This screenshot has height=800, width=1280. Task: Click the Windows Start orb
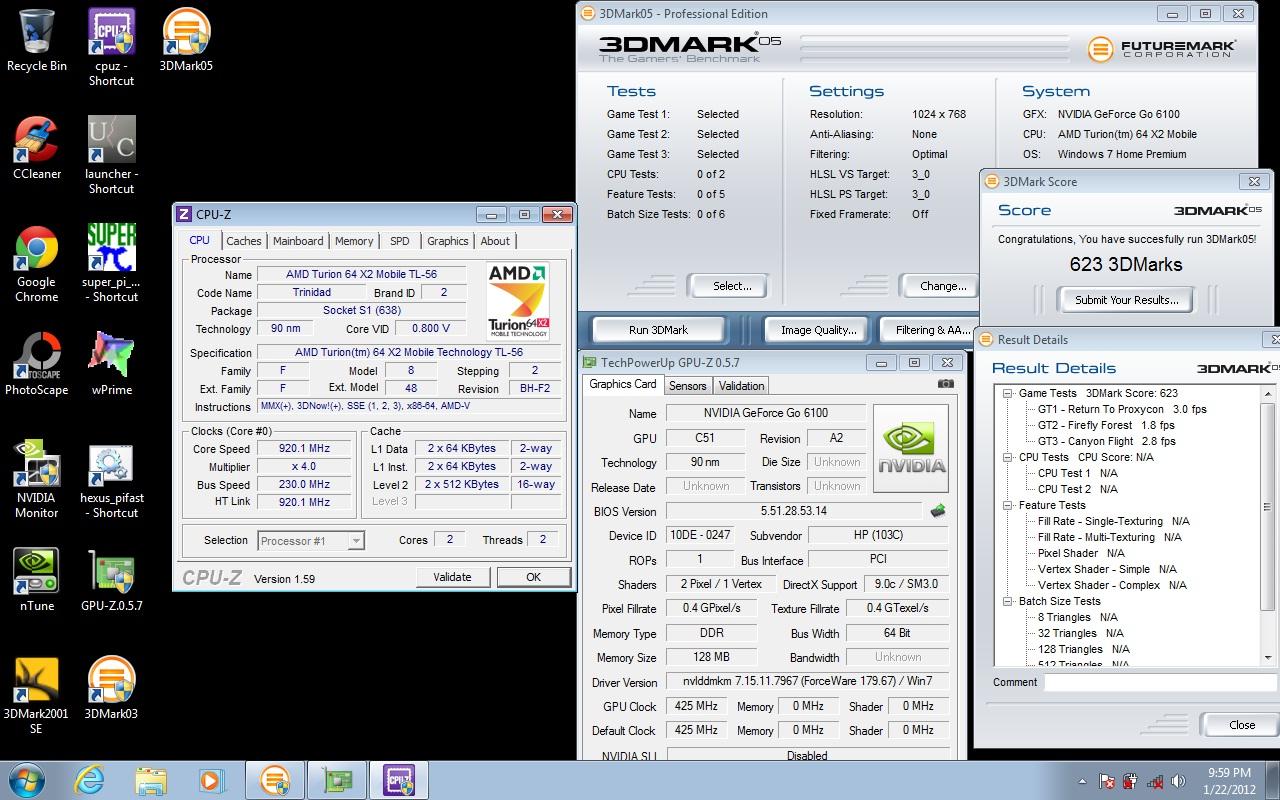coord(26,780)
